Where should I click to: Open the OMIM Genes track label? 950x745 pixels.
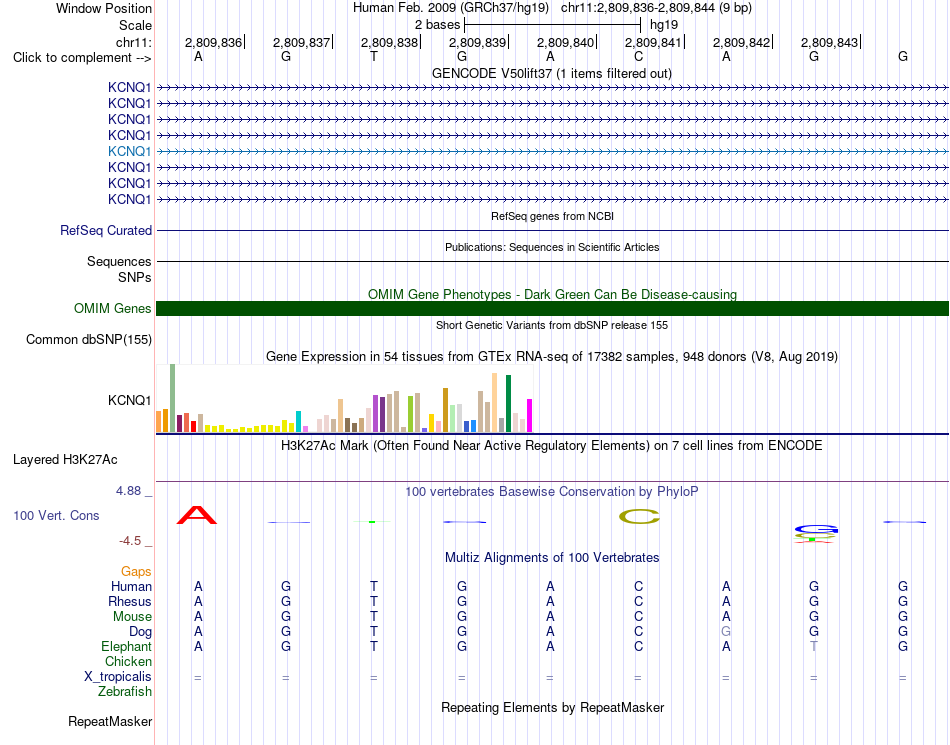pyautogui.click(x=112, y=308)
